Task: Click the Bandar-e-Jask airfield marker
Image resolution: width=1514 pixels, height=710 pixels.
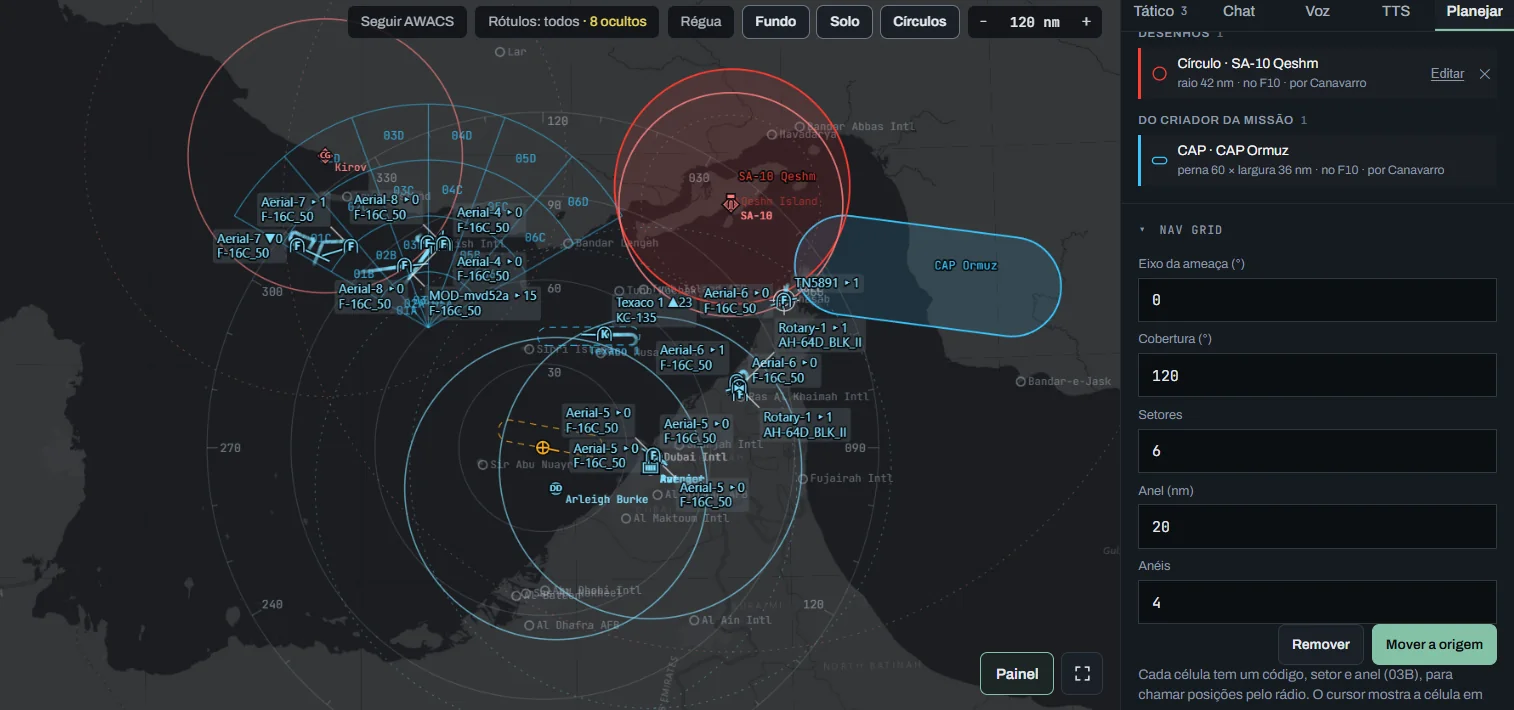Action: pyautogui.click(x=1020, y=381)
